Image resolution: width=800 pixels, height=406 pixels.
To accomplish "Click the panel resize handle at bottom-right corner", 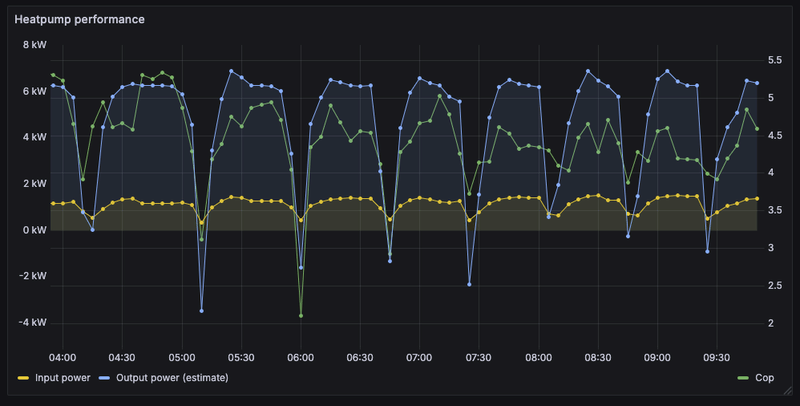I will pyautogui.click(x=787, y=390).
